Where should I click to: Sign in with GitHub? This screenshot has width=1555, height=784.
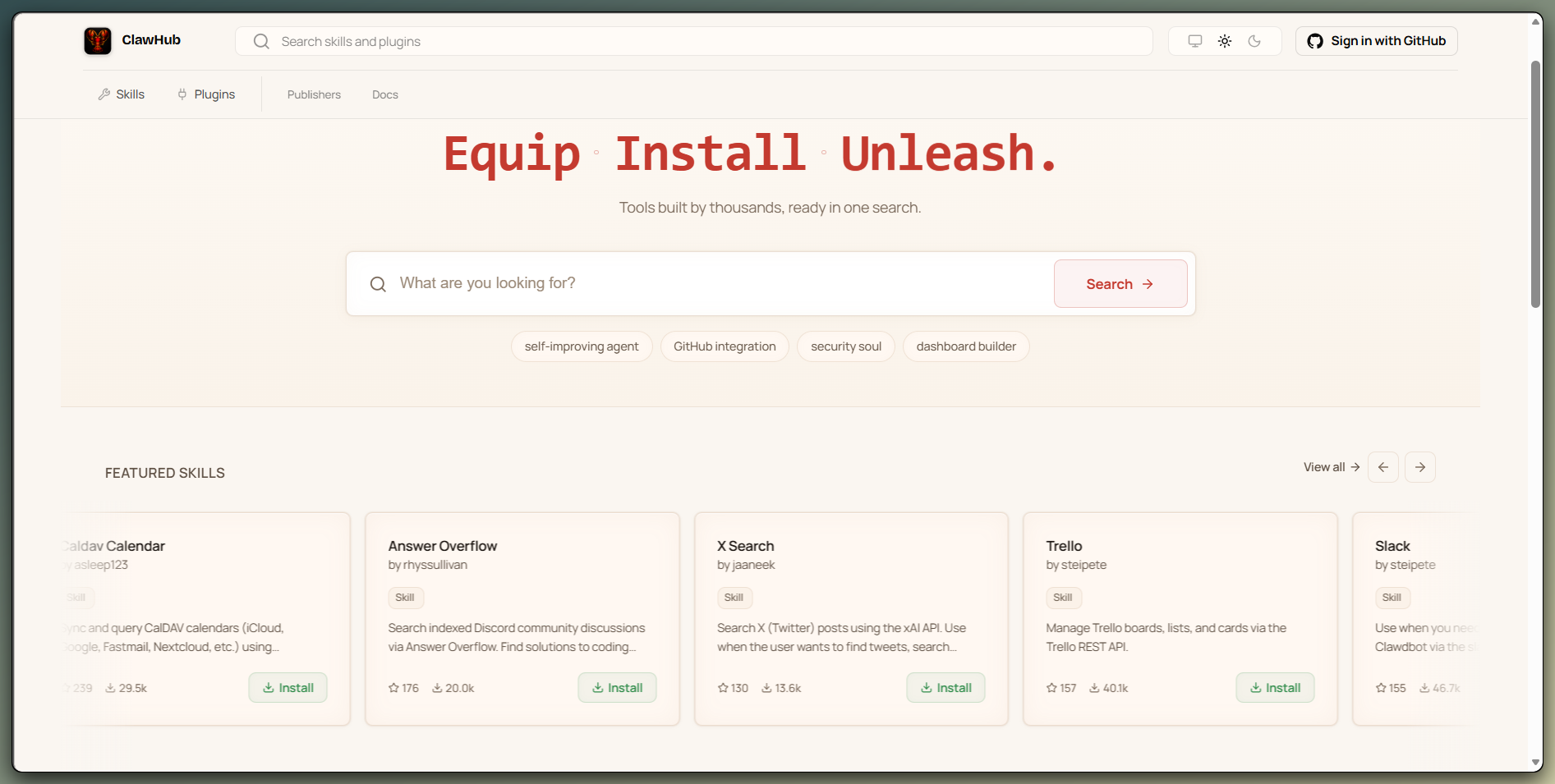coord(1377,41)
